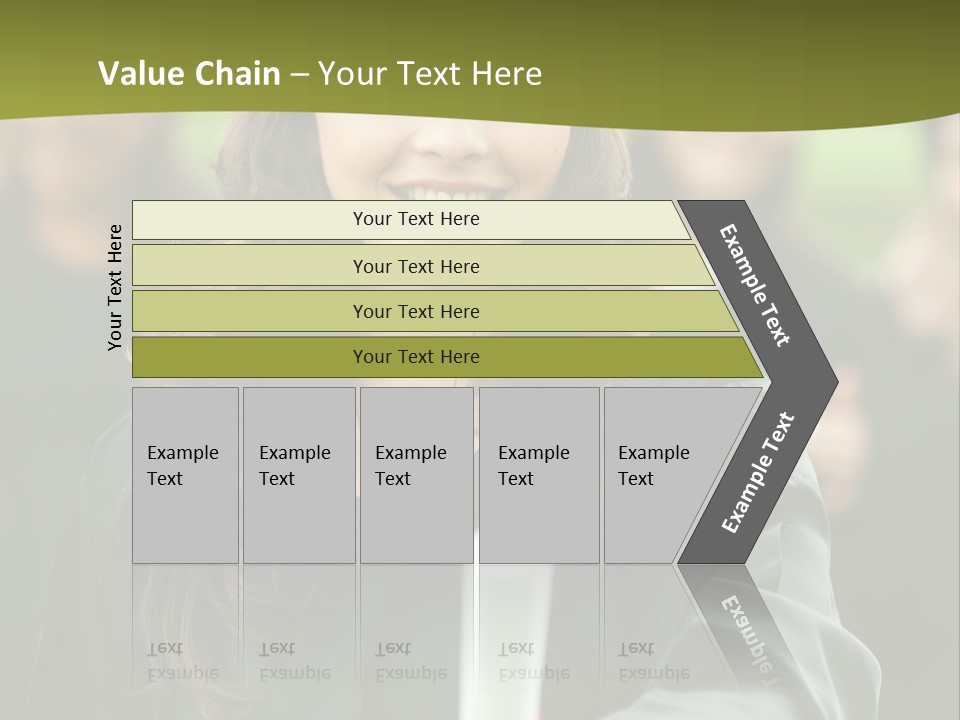Click the second gray 'Example Text' box
960x720 pixels.
tap(299, 474)
